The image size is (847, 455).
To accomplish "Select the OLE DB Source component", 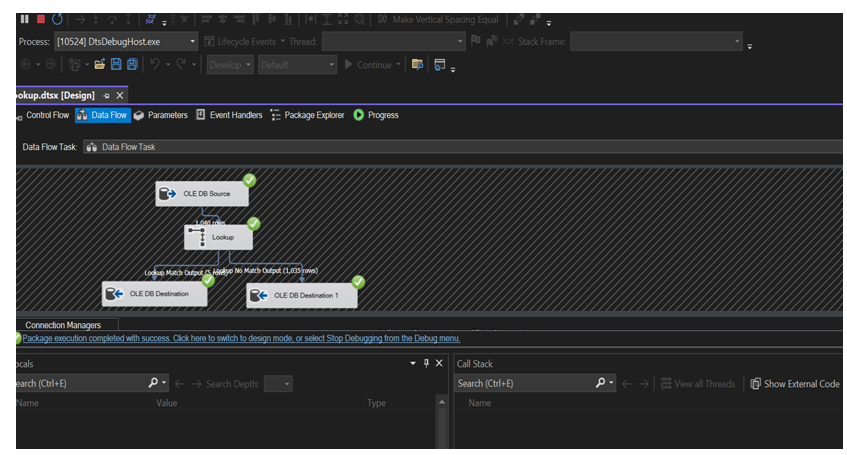I will pos(201,193).
